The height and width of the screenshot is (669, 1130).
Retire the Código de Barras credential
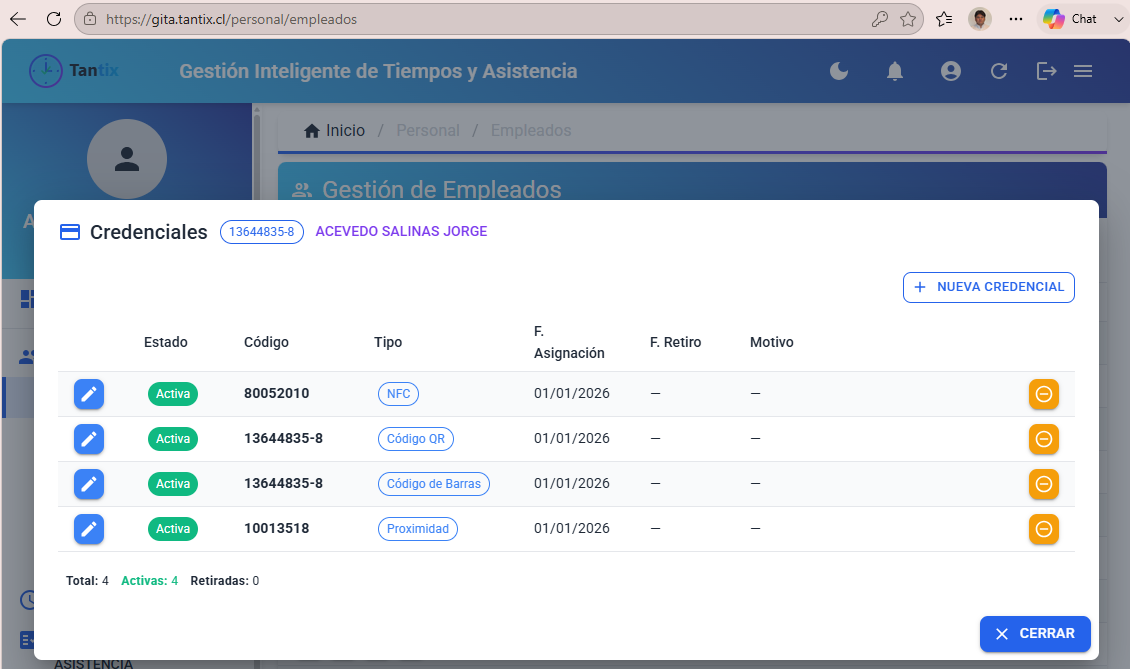[x=1044, y=484]
